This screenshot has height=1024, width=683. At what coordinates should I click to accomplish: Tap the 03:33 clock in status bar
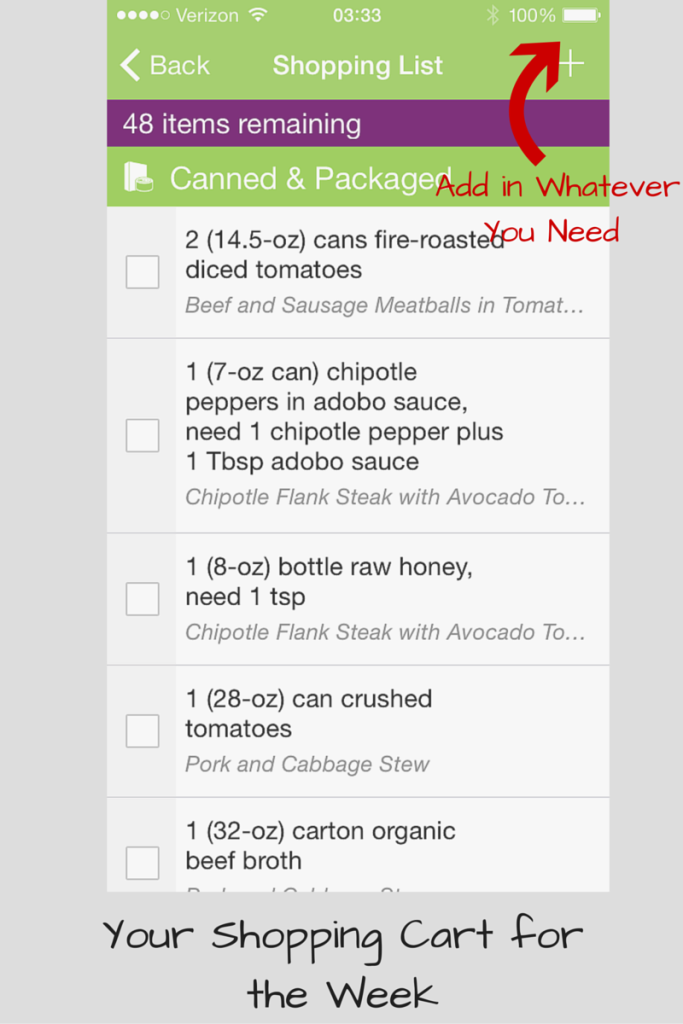click(x=357, y=15)
